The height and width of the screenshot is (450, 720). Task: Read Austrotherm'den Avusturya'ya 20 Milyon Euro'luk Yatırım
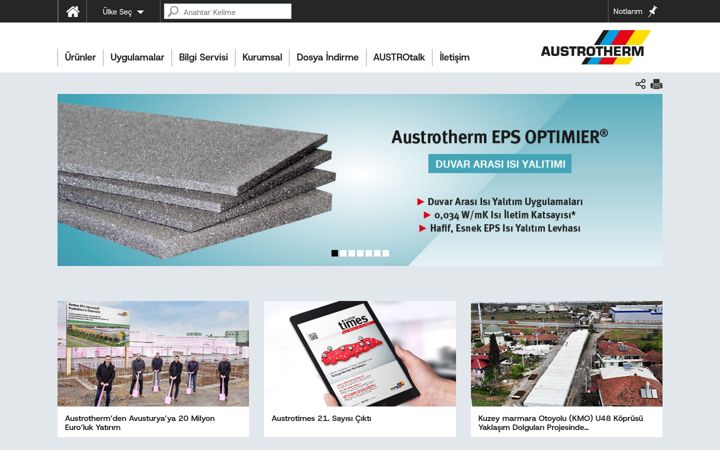(140, 422)
